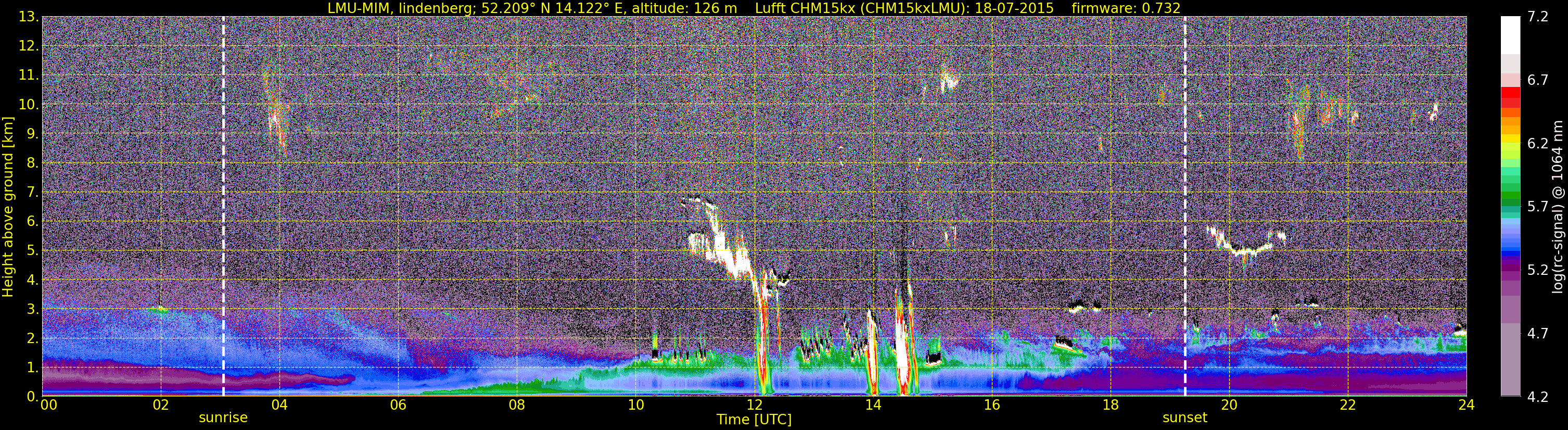This screenshot has width=1568, height=430.
Task: Click the height axis tick label 11
Action: pyautogui.click(x=29, y=75)
